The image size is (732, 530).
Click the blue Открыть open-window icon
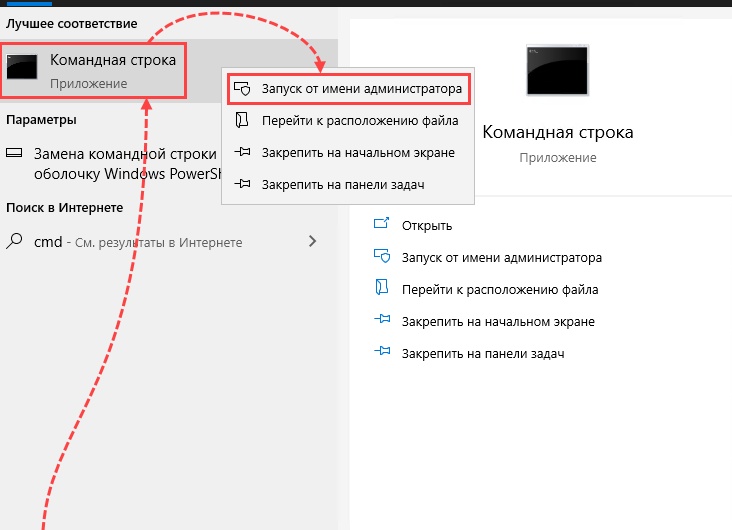[381, 223]
